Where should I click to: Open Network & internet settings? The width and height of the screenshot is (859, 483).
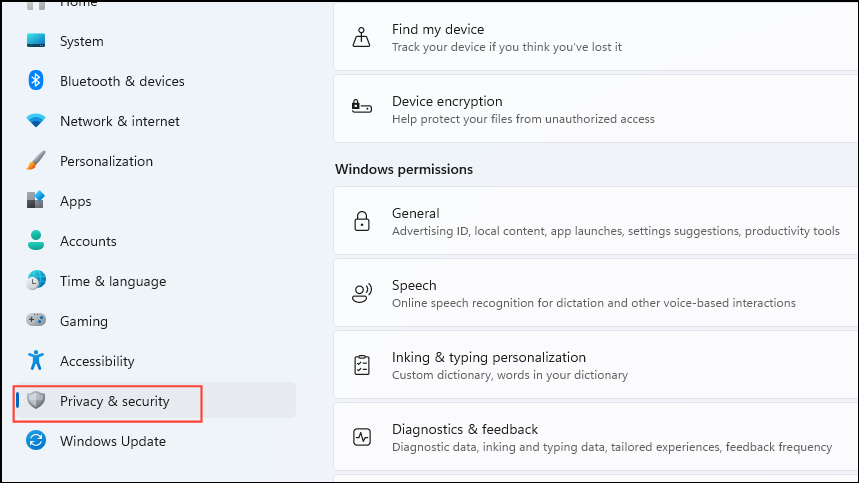154,121
